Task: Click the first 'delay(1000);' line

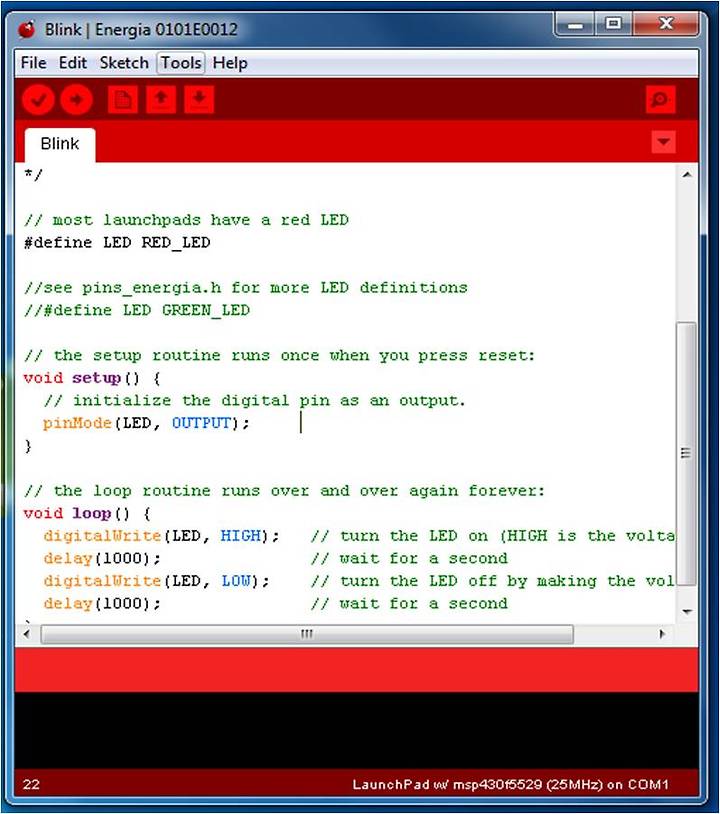Action: [x=102, y=559]
